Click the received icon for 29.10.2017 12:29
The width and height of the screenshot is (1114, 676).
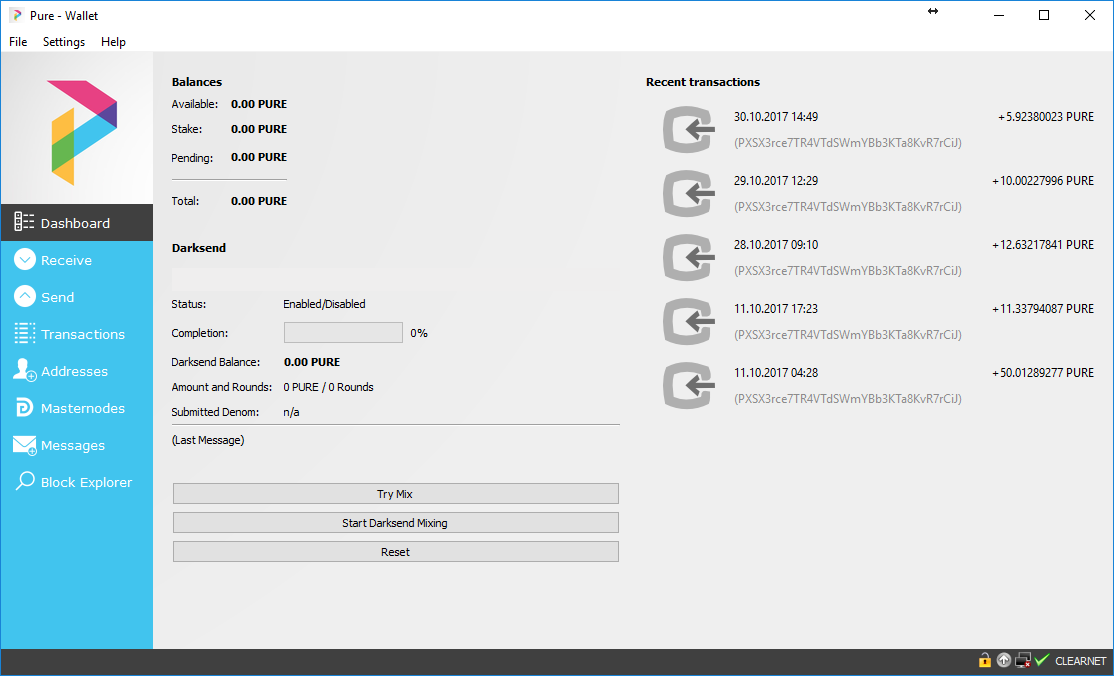coord(688,193)
